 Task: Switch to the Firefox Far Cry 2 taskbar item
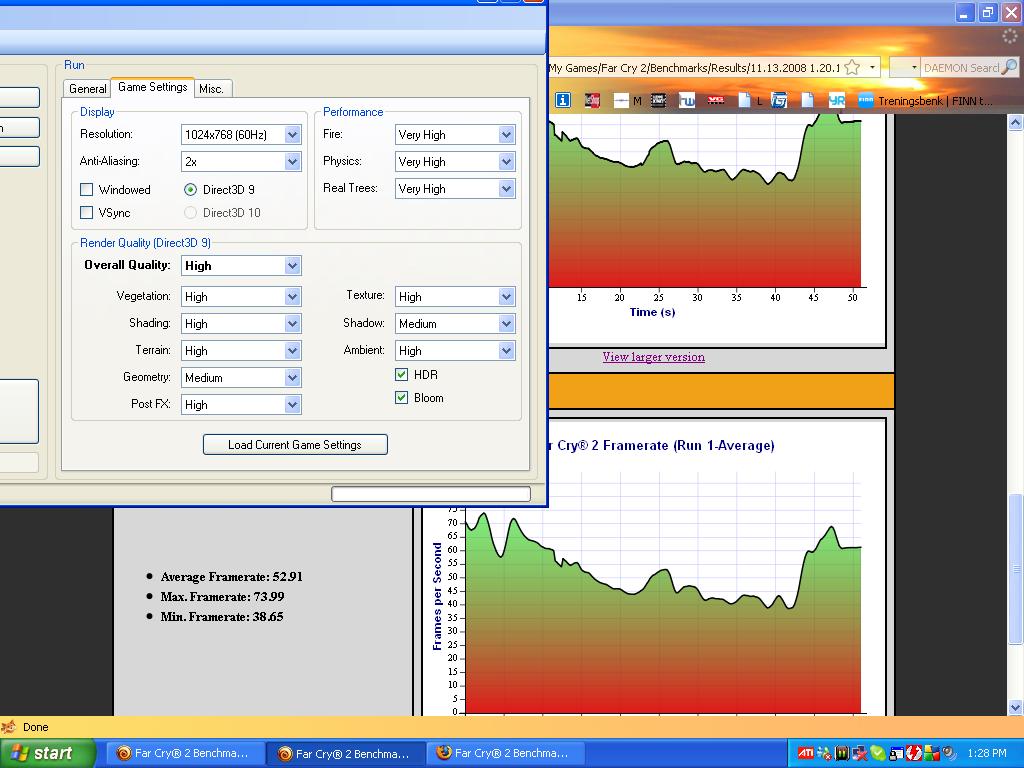504,753
